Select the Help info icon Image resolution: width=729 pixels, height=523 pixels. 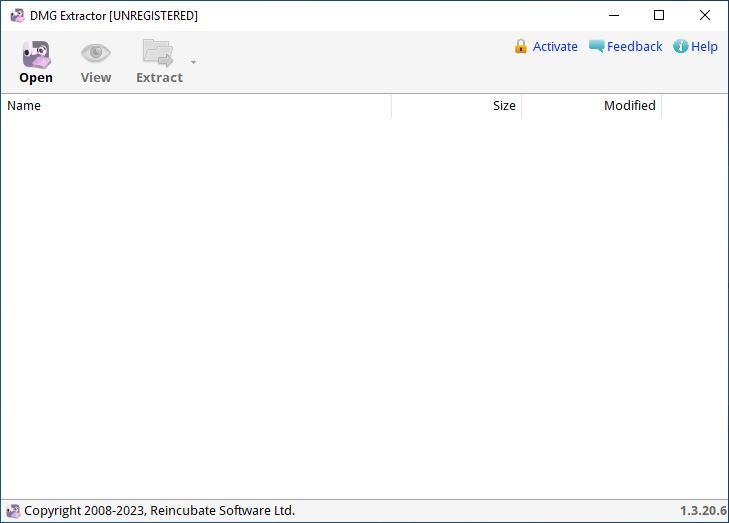tap(680, 46)
